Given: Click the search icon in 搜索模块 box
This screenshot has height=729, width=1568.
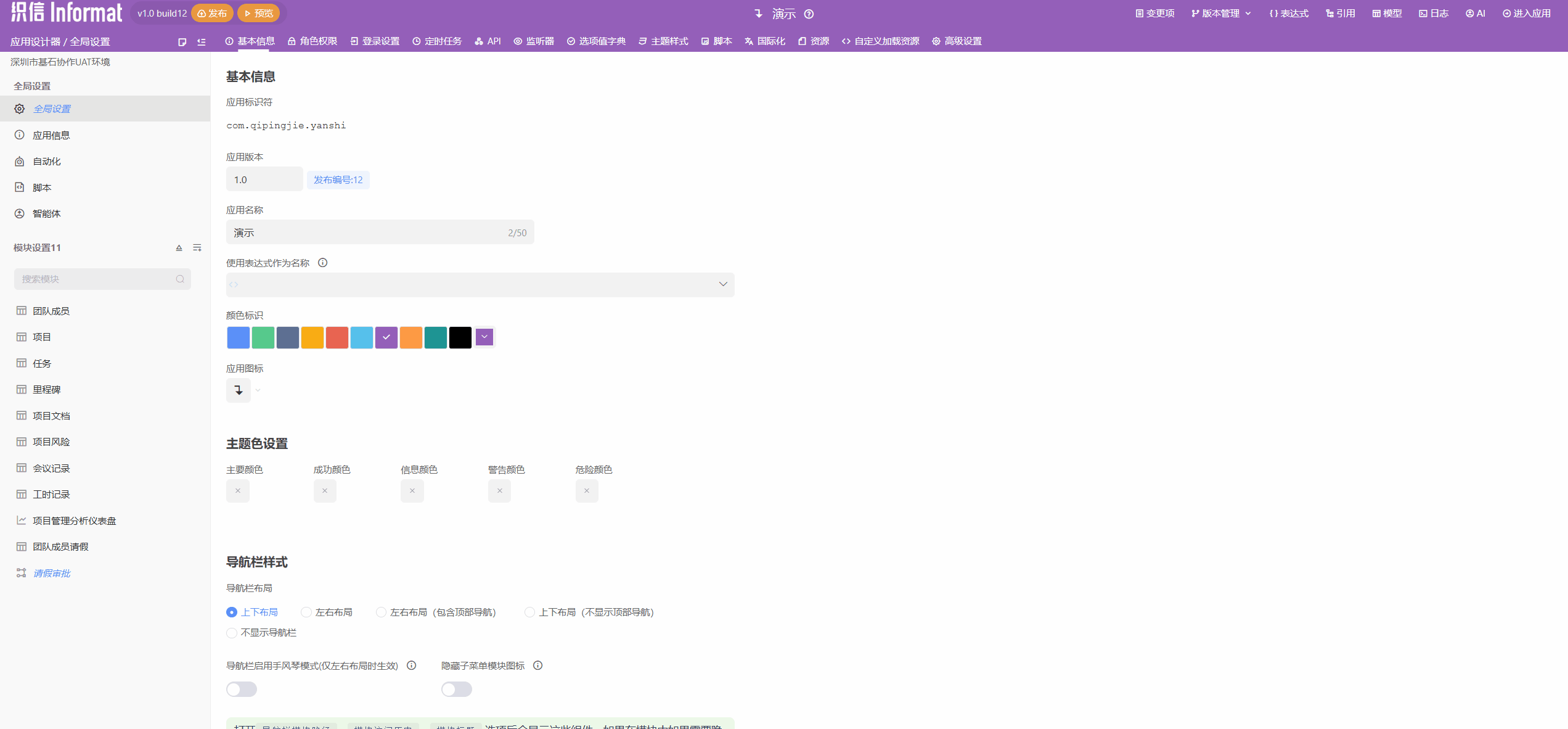Looking at the screenshot, I should point(180,279).
